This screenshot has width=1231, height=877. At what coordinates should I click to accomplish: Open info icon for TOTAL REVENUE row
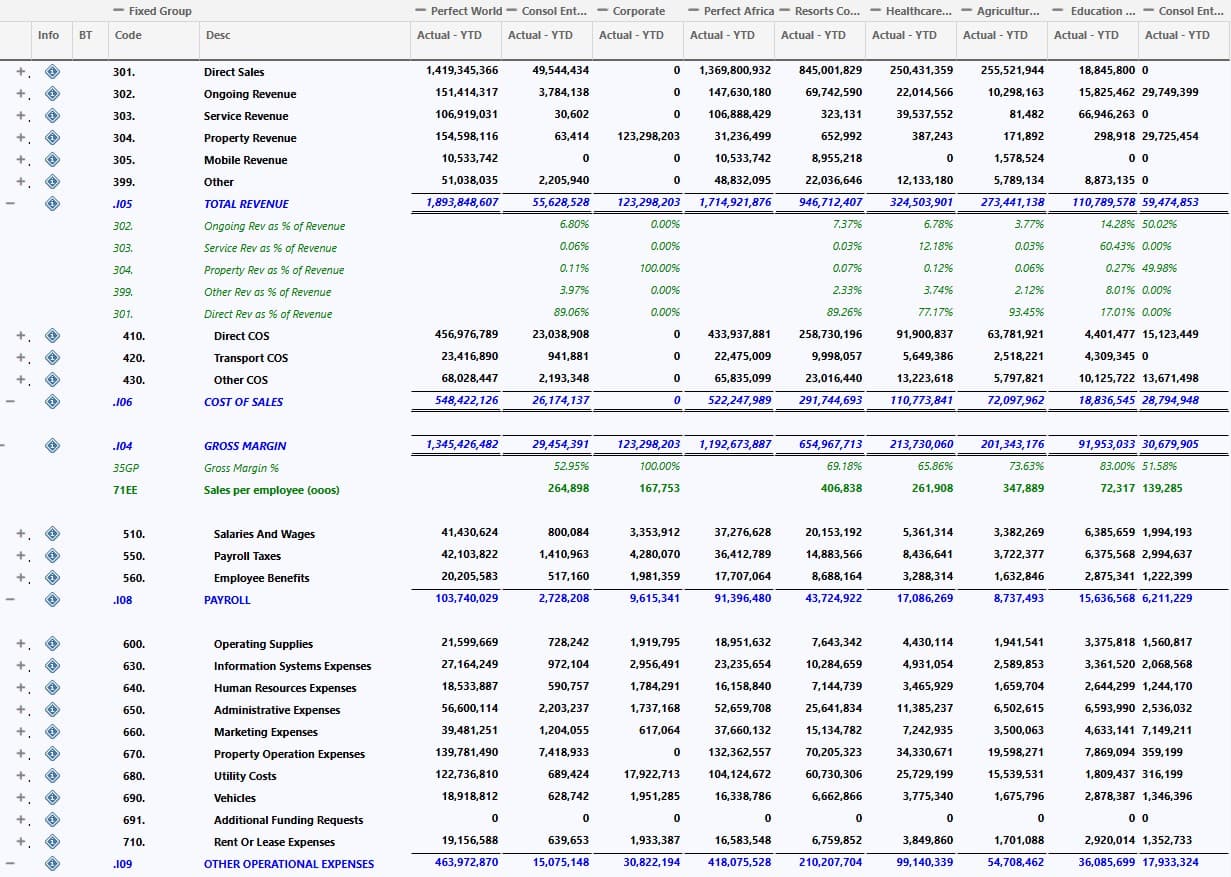pyautogui.click(x=53, y=204)
